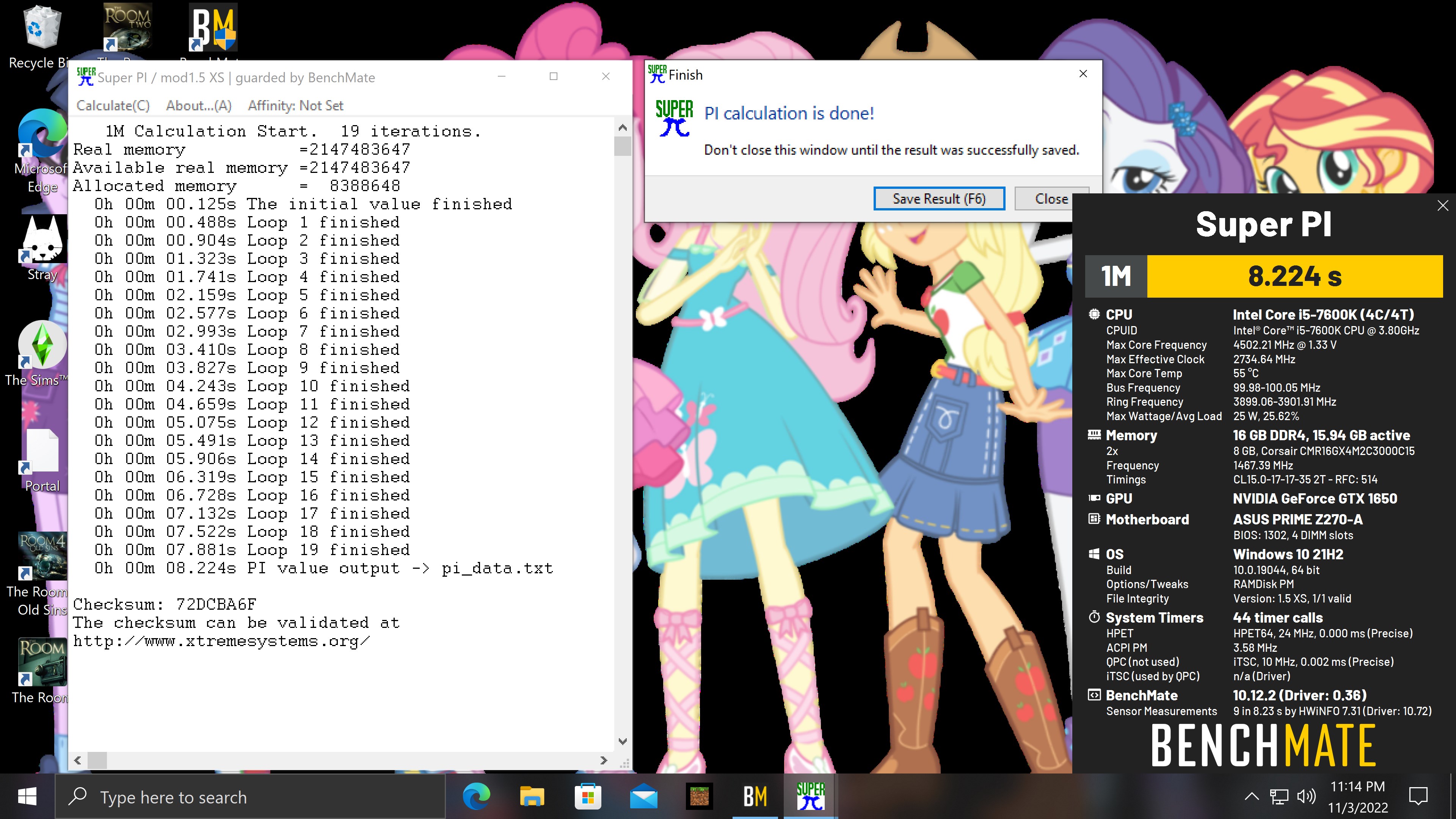Open Microsoft Store from the taskbar
1456x819 pixels.
point(587,797)
